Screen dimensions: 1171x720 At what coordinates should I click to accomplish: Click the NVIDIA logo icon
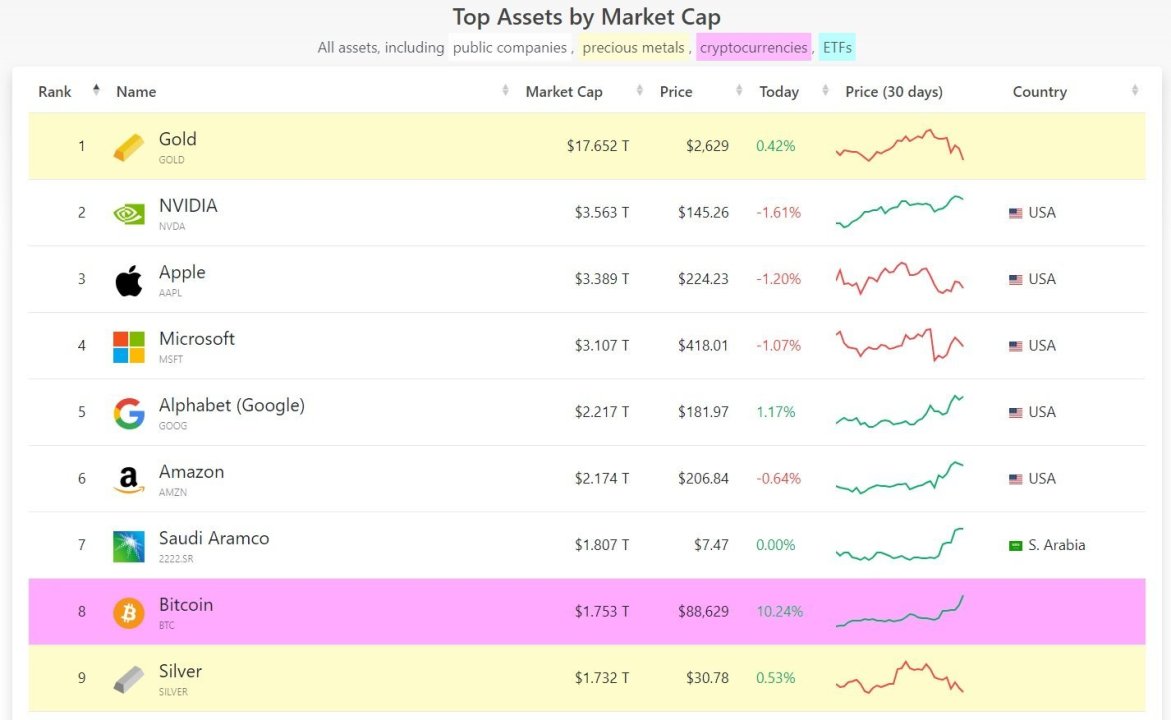[128, 213]
